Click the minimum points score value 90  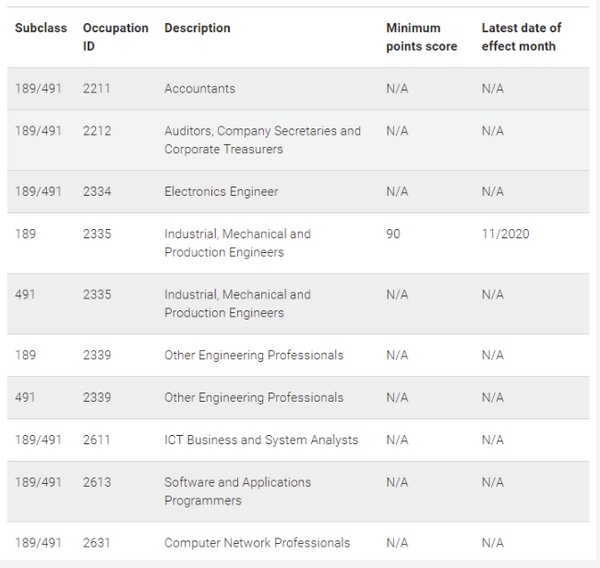(394, 234)
